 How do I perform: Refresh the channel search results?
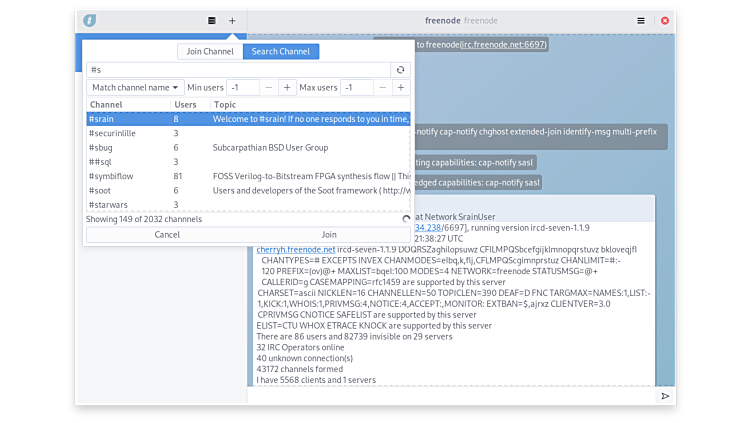click(401, 70)
